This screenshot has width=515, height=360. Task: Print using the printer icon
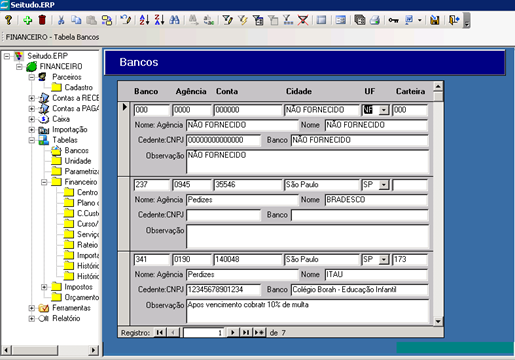tap(375, 20)
